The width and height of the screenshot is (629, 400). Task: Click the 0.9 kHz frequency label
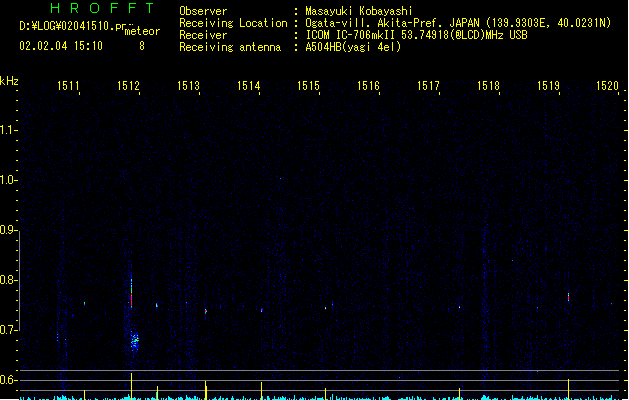[x=8, y=230]
